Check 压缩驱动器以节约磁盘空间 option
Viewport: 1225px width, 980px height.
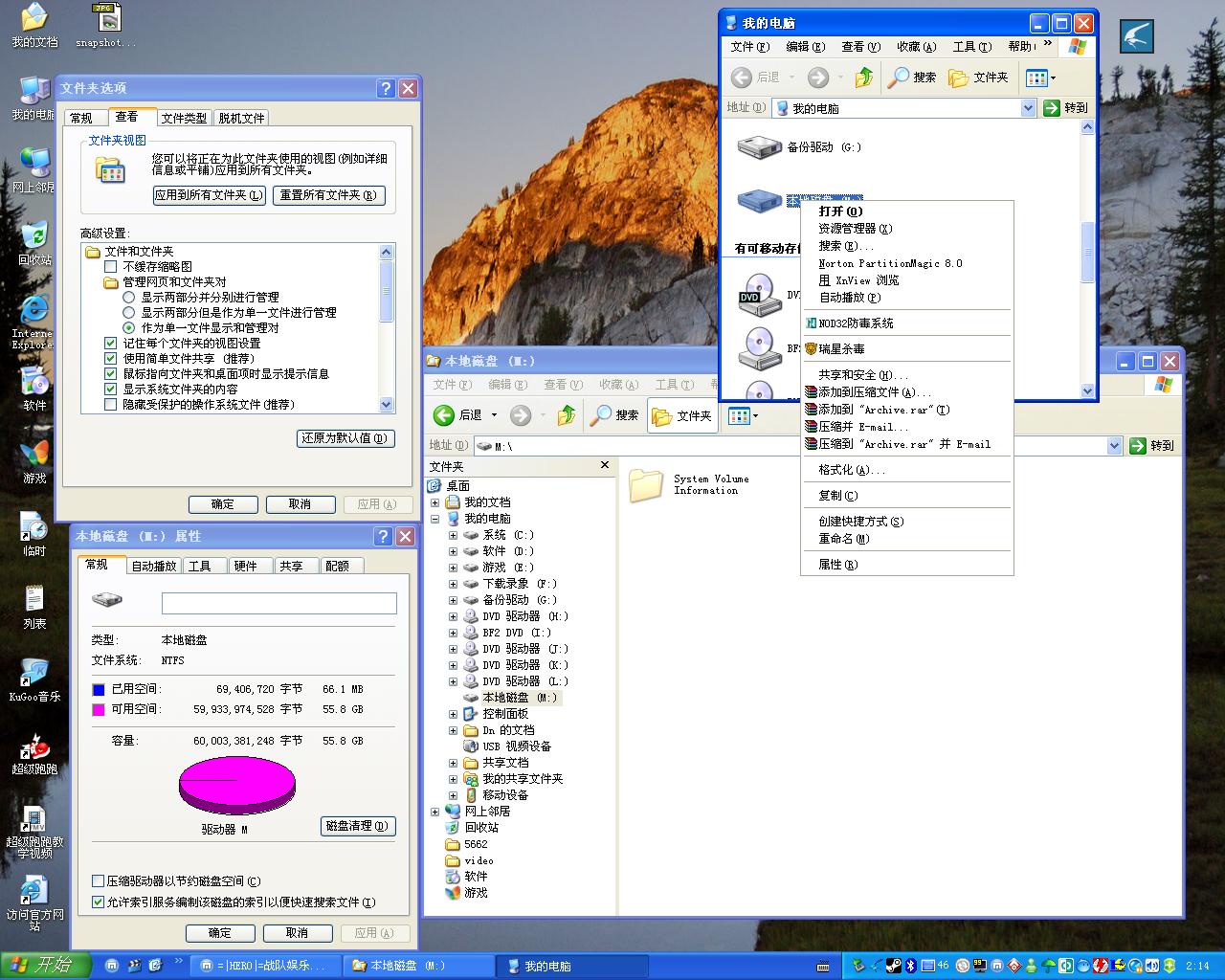[x=98, y=881]
